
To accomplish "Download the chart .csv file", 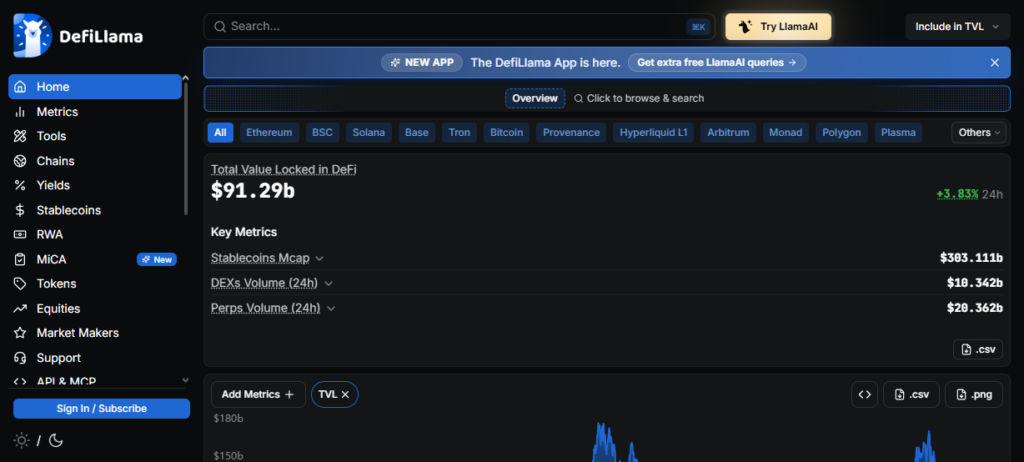I will [x=911, y=395].
